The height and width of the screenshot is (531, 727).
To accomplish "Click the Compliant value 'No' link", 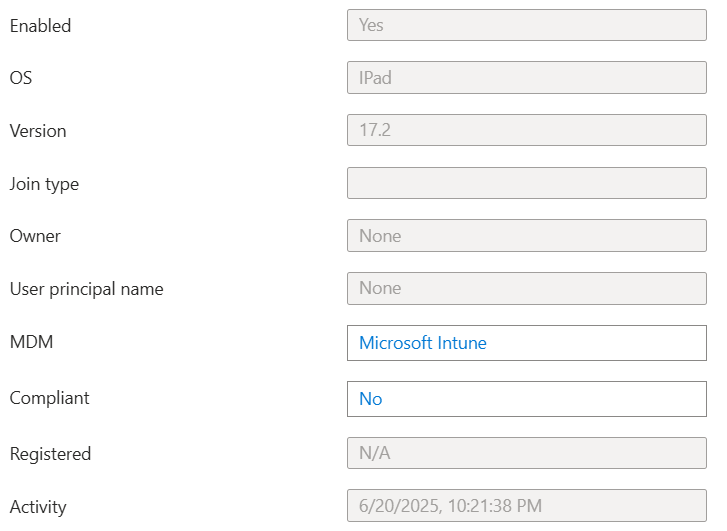I will [371, 399].
